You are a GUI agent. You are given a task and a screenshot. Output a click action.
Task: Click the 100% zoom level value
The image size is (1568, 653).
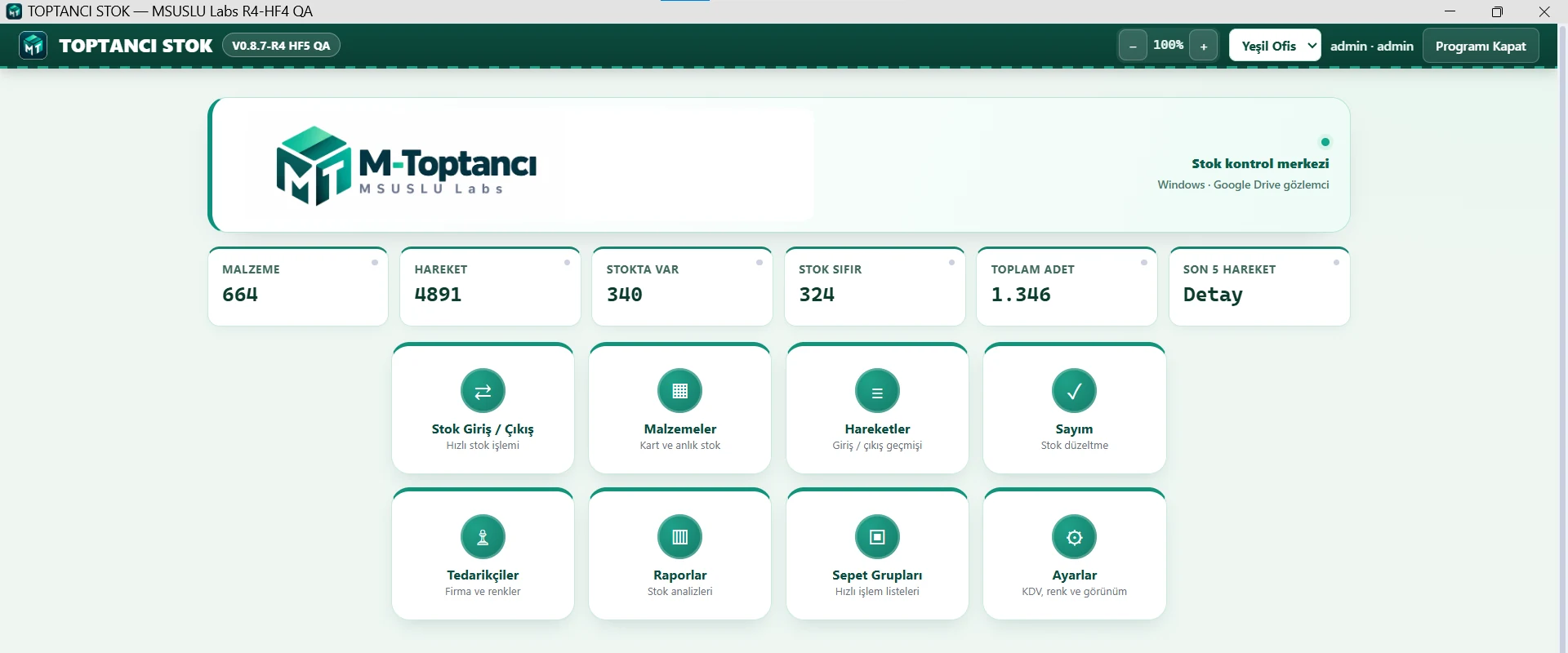click(1168, 46)
